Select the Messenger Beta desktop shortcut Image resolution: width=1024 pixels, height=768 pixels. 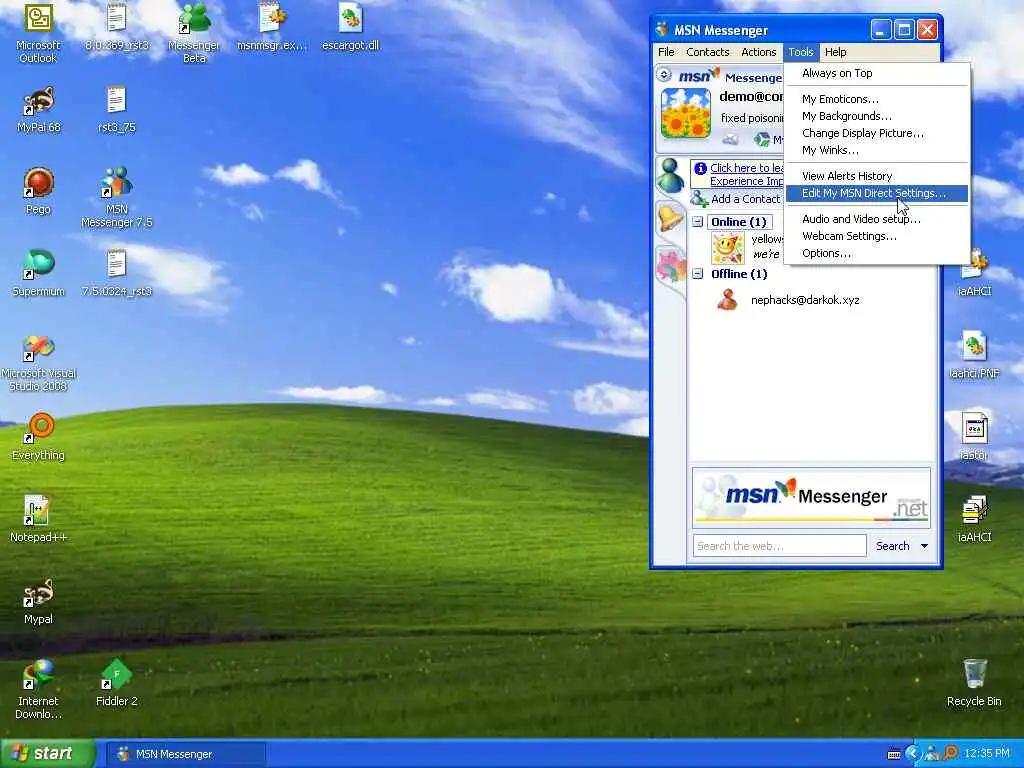tap(194, 33)
